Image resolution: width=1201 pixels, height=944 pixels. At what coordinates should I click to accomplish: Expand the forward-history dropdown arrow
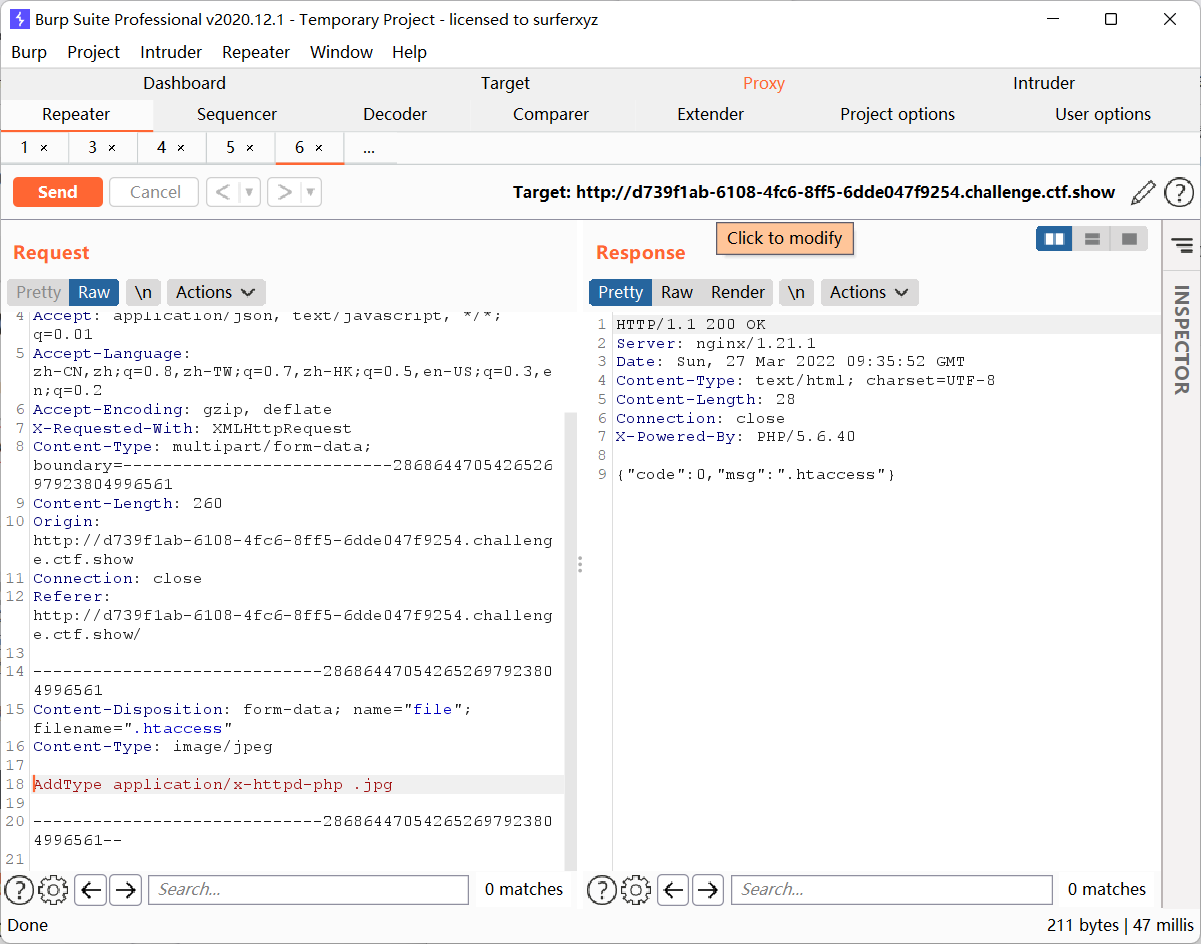[x=311, y=192]
